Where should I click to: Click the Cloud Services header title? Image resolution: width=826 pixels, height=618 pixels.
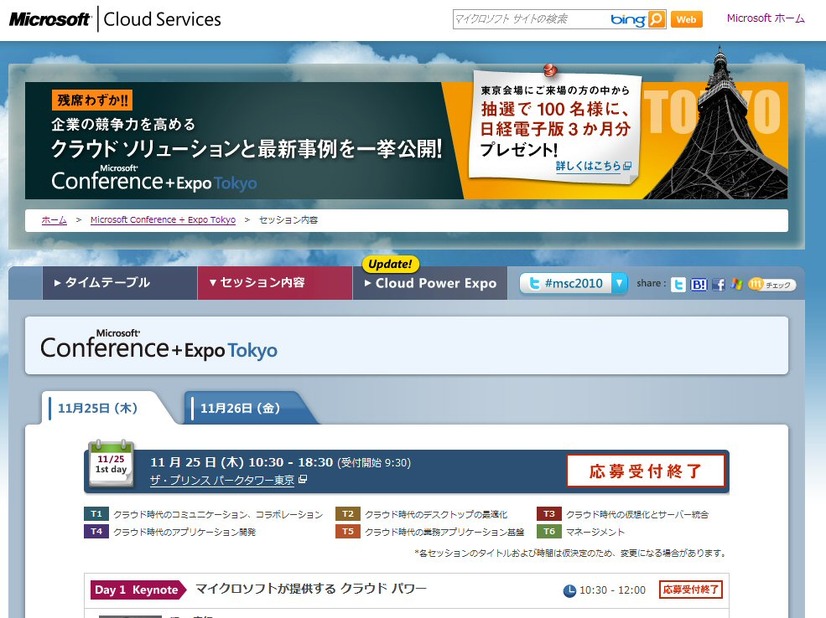click(162, 19)
